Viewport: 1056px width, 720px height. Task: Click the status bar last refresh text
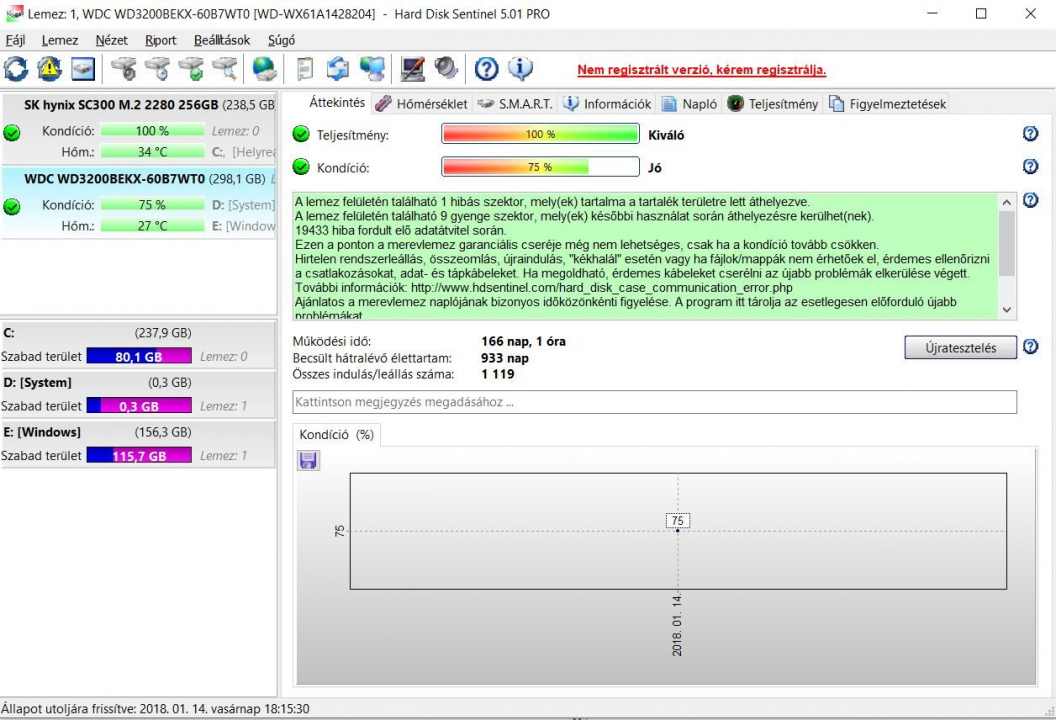pyautogui.click(x=156, y=709)
